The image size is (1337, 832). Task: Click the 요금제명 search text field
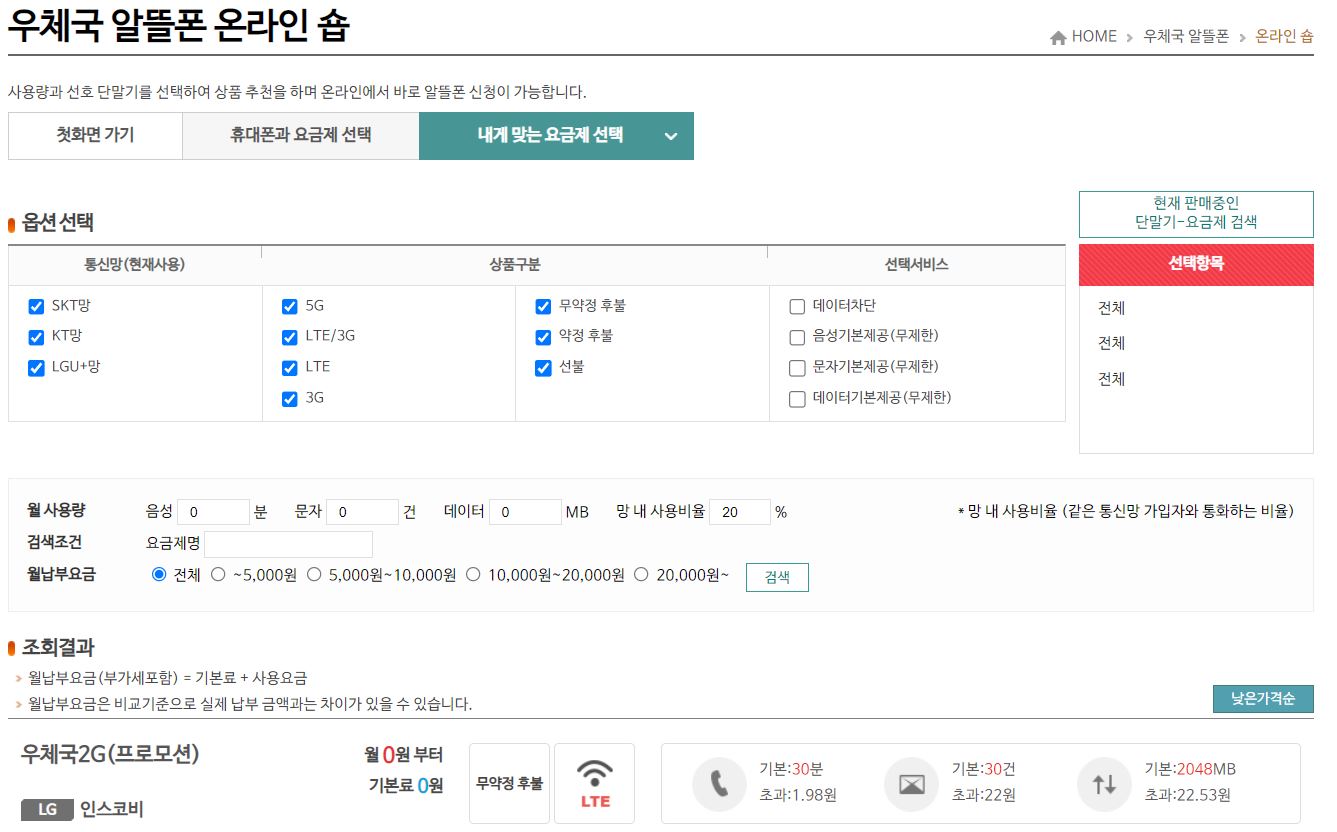point(288,544)
